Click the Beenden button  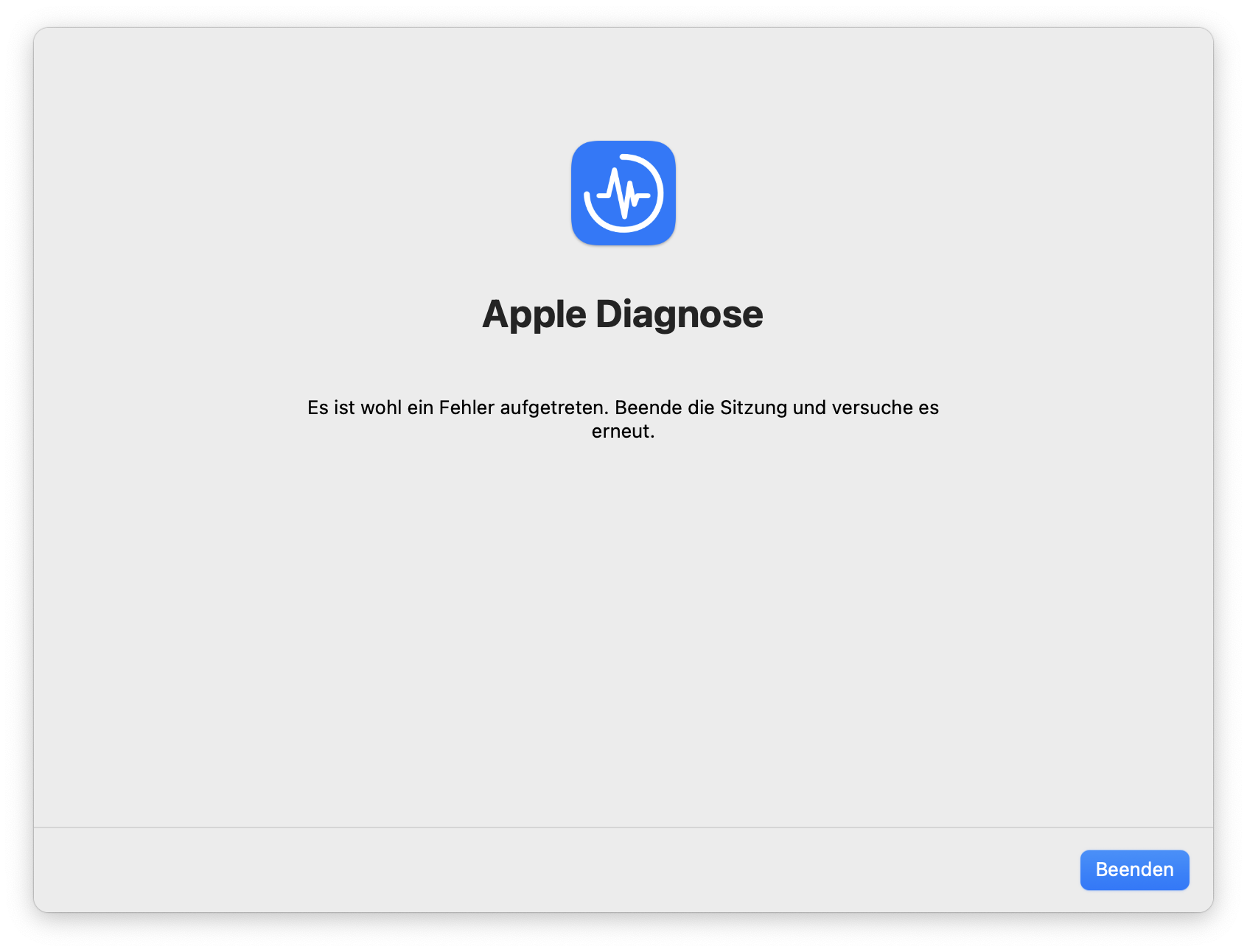[1134, 869]
